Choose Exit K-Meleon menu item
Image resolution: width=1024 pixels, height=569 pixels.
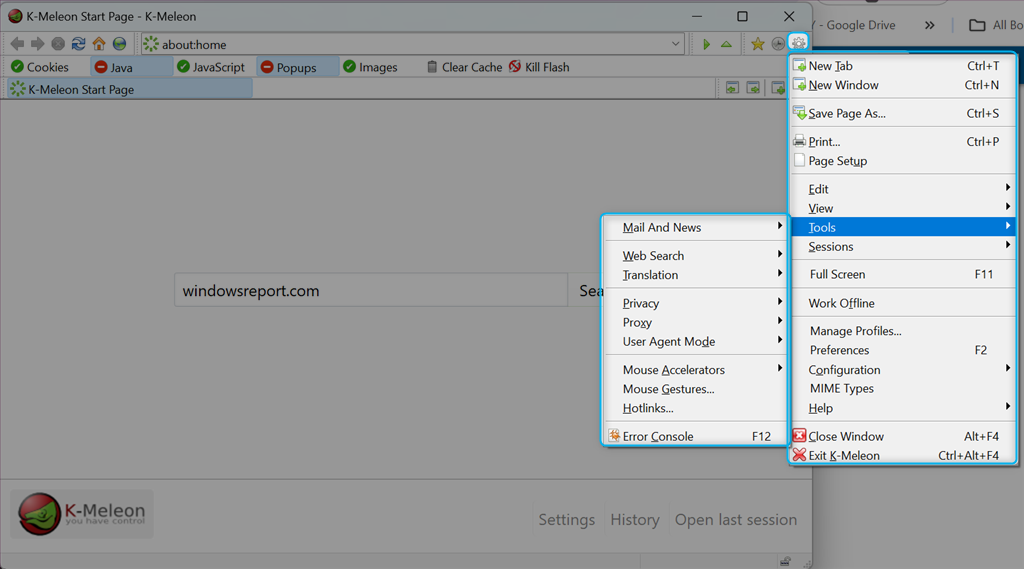click(x=904, y=455)
